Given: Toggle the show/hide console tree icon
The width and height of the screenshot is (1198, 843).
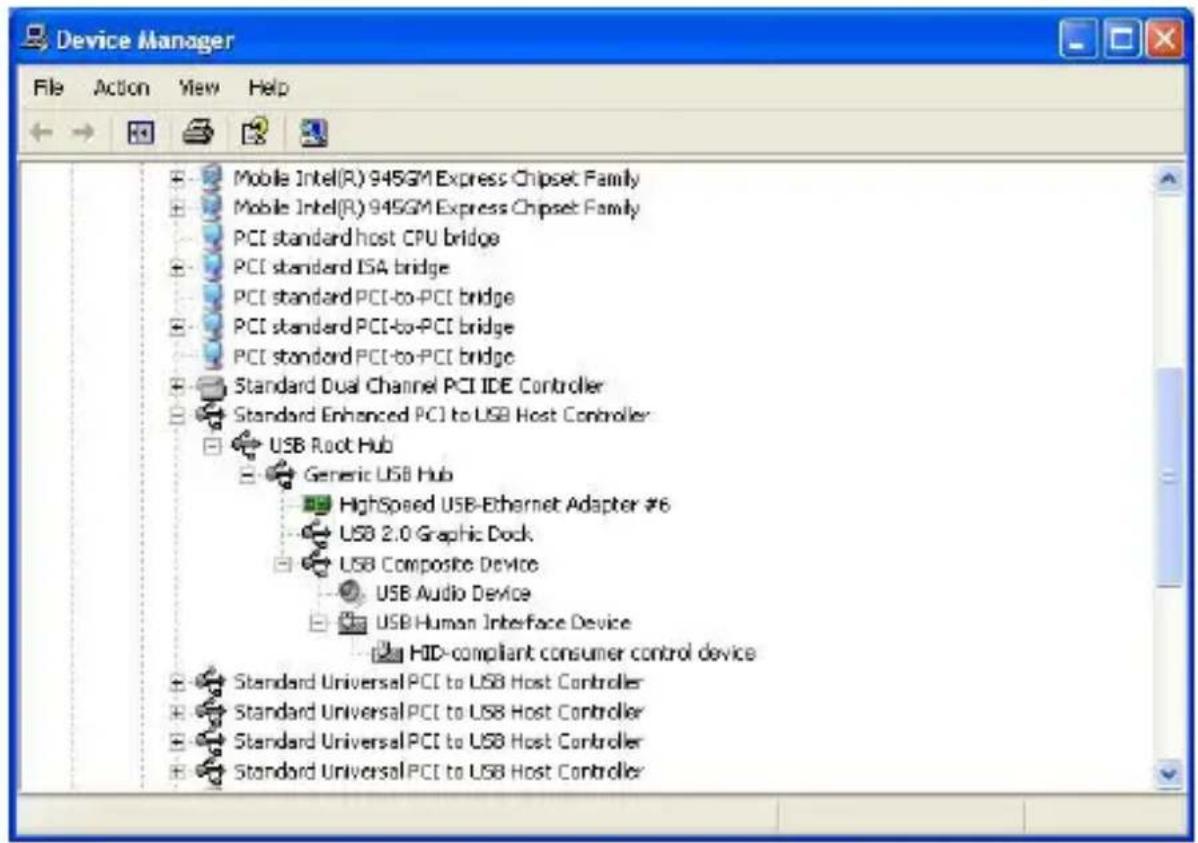Looking at the screenshot, I should [x=141, y=133].
